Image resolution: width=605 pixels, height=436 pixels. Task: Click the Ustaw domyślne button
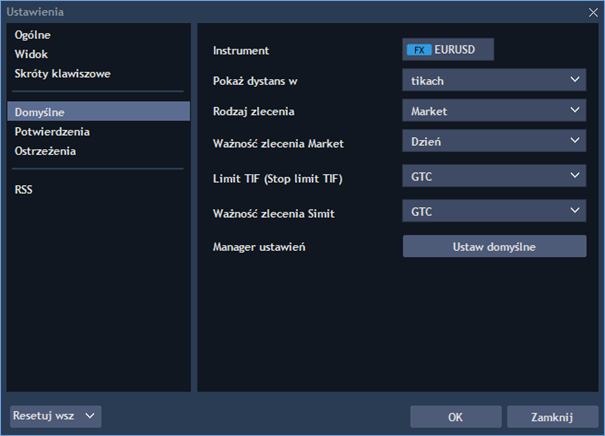[494, 246]
